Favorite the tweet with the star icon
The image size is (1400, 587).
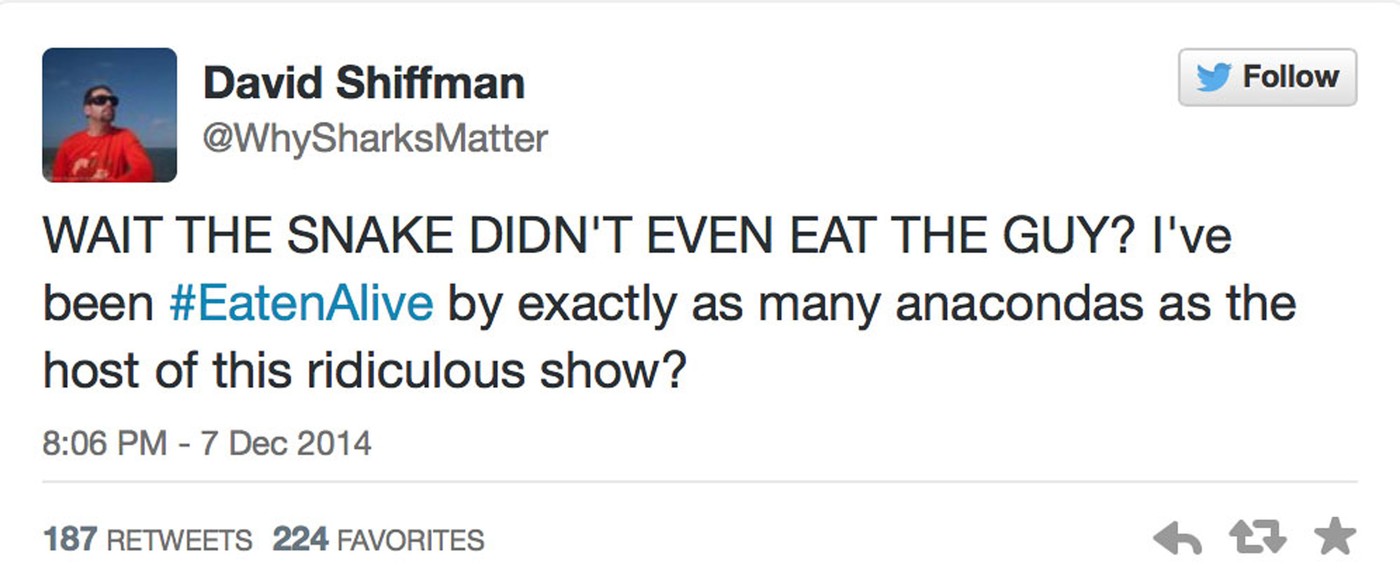[1333, 539]
